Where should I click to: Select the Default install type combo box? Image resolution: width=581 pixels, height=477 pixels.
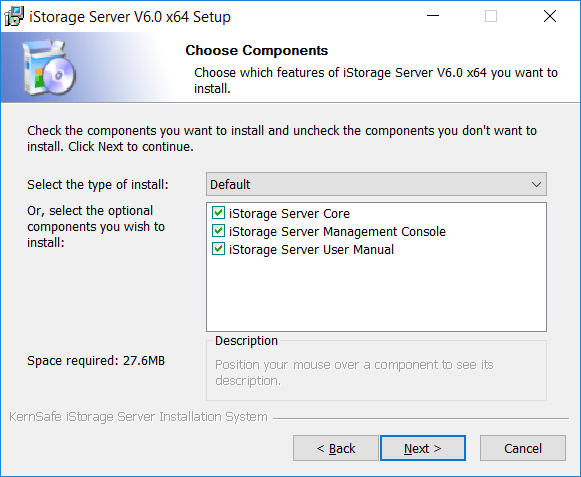[x=376, y=184]
